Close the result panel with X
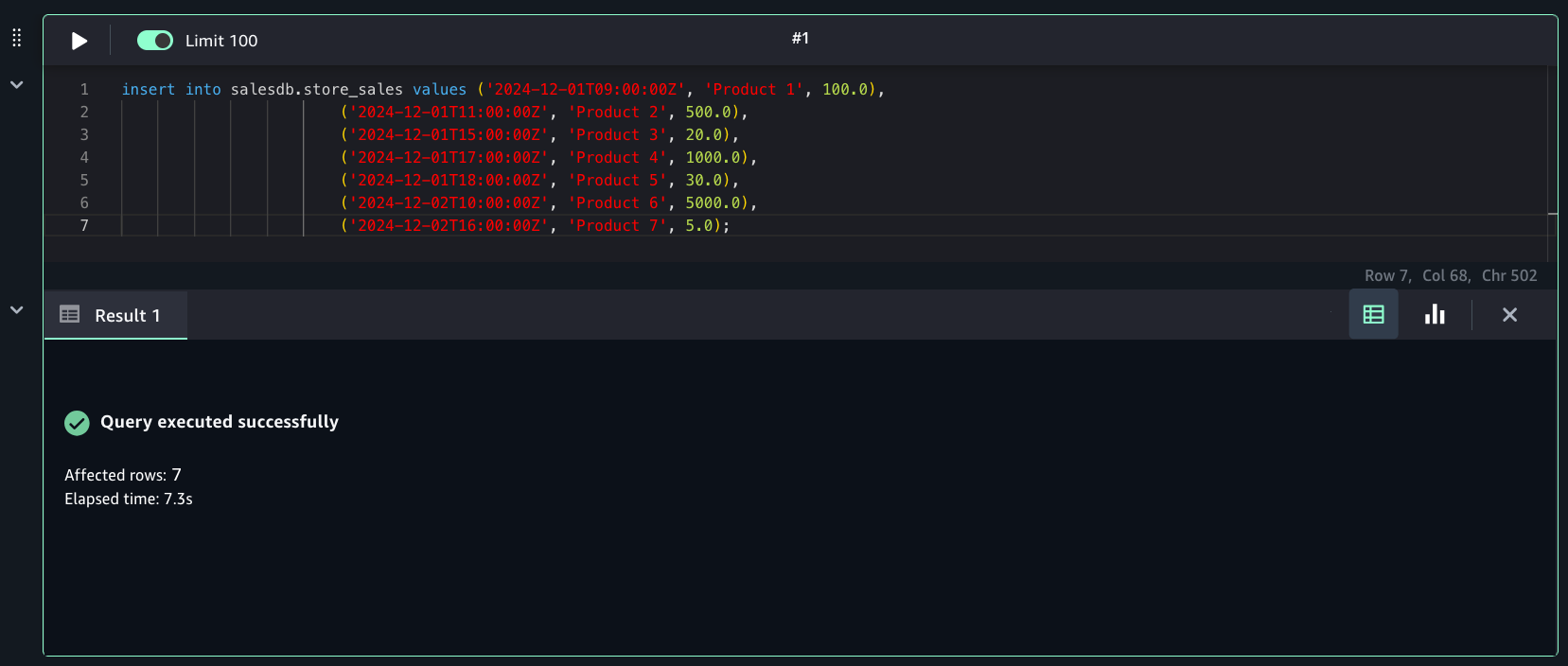1568x666 pixels. pyautogui.click(x=1509, y=315)
